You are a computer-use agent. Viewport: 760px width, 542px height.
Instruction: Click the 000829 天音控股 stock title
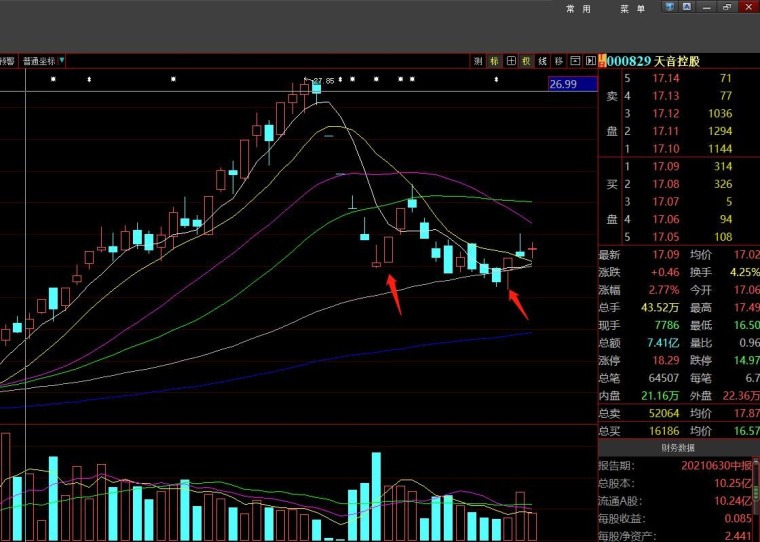(x=653, y=61)
